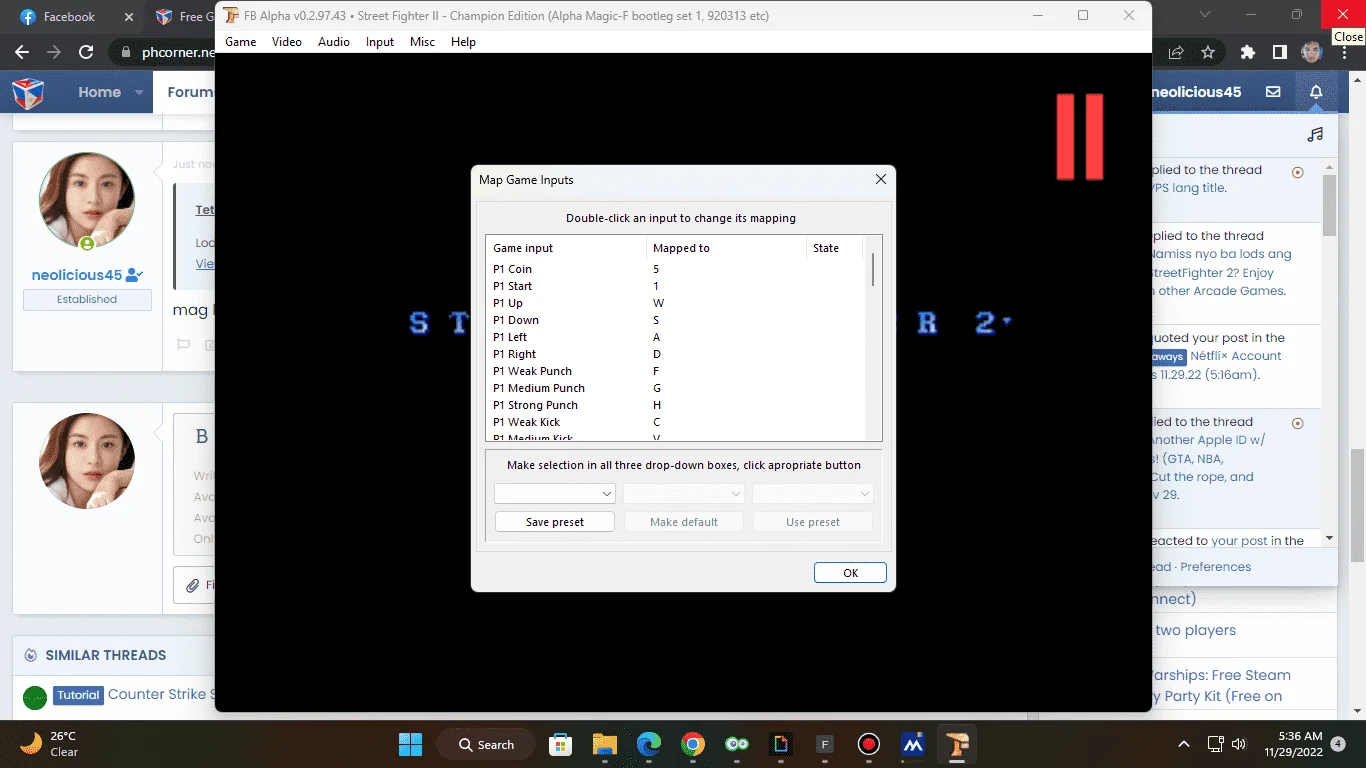Select the P1 Left input row

click(674, 337)
